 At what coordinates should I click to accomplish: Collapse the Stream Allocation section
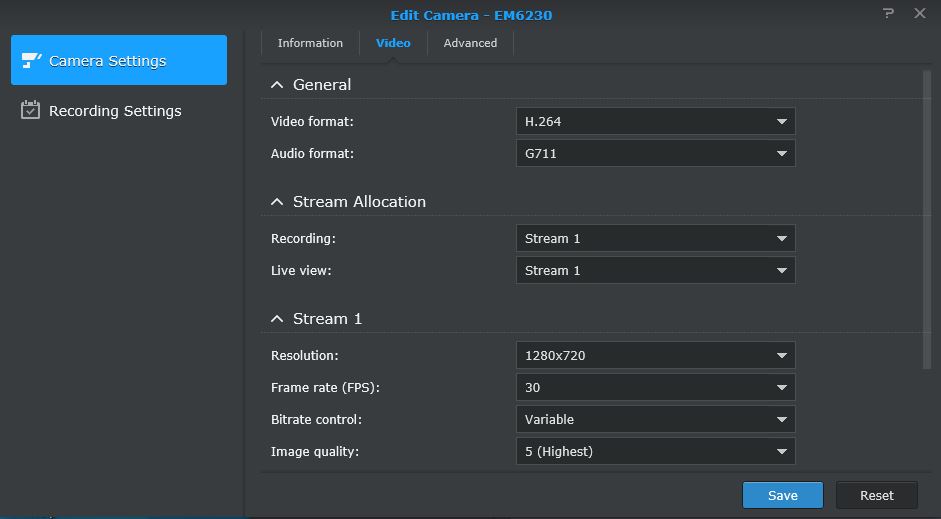coord(277,202)
